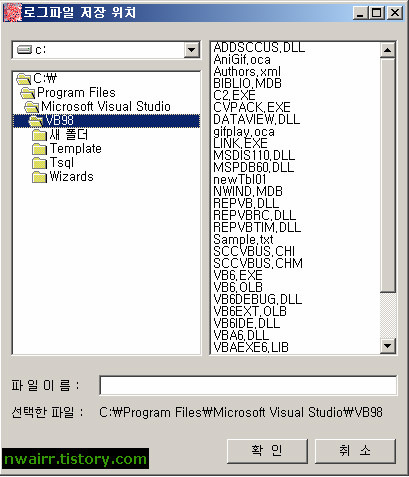Select ADDSCCUS.DLL in the file list

pos(259,47)
